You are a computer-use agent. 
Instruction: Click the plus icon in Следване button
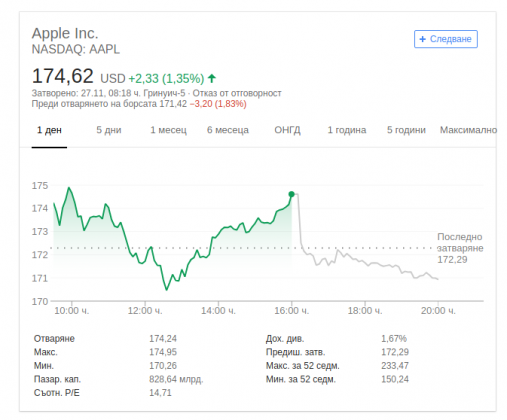click(x=422, y=39)
